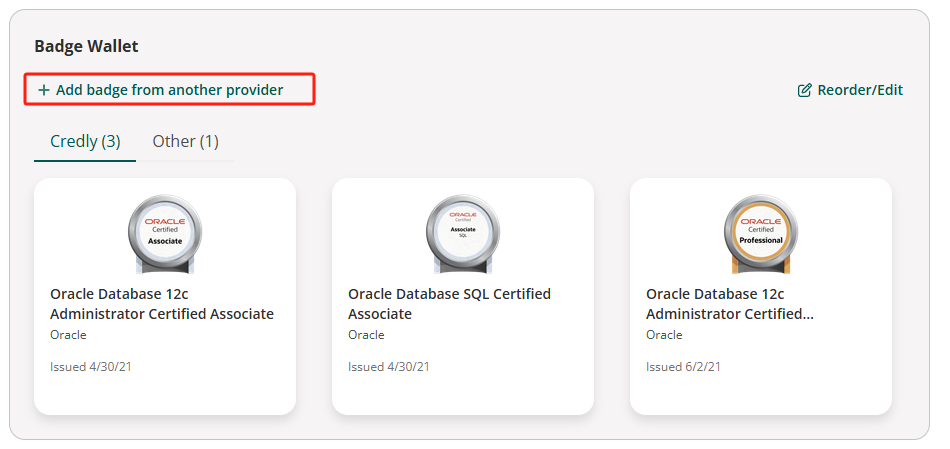Click Oracle issuer under 12c Administrator Certified Associate
The height and width of the screenshot is (449, 950).
[x=68, y=334]
